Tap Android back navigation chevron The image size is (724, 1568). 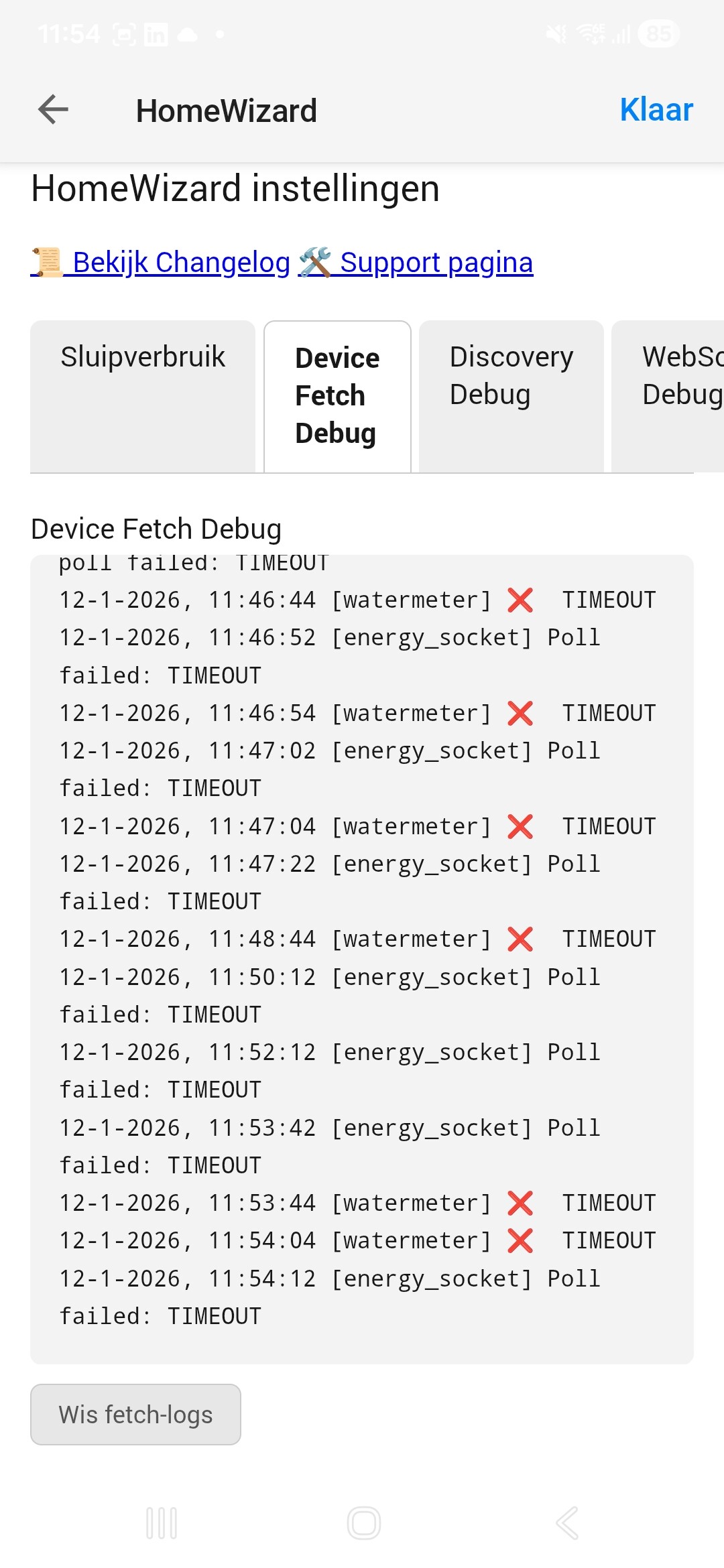pos(567,1523)
